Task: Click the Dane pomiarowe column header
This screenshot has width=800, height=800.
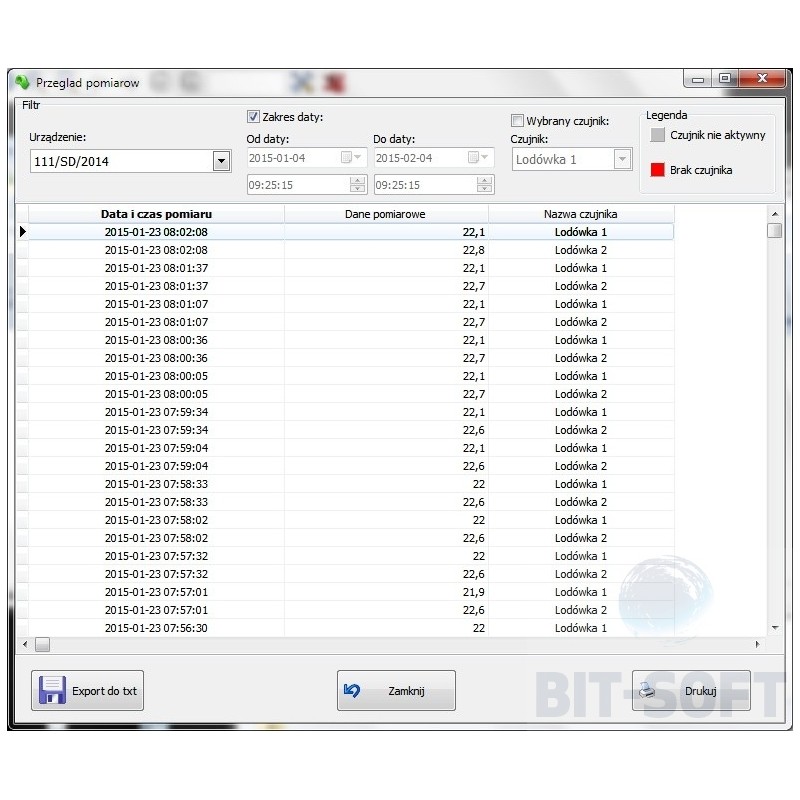Action: coord(386,214)
